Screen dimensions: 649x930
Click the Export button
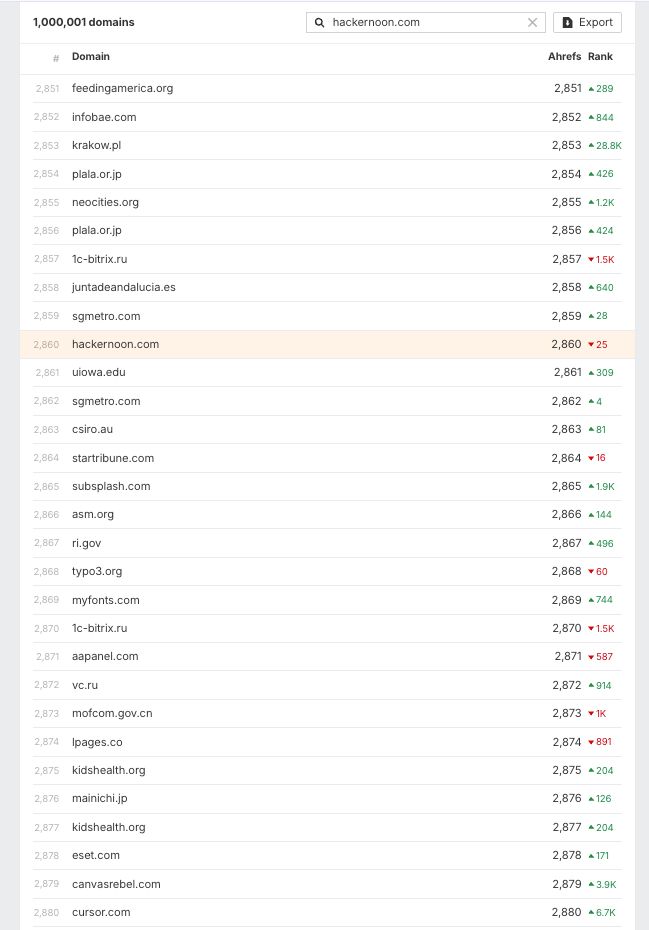pos(587,22)
